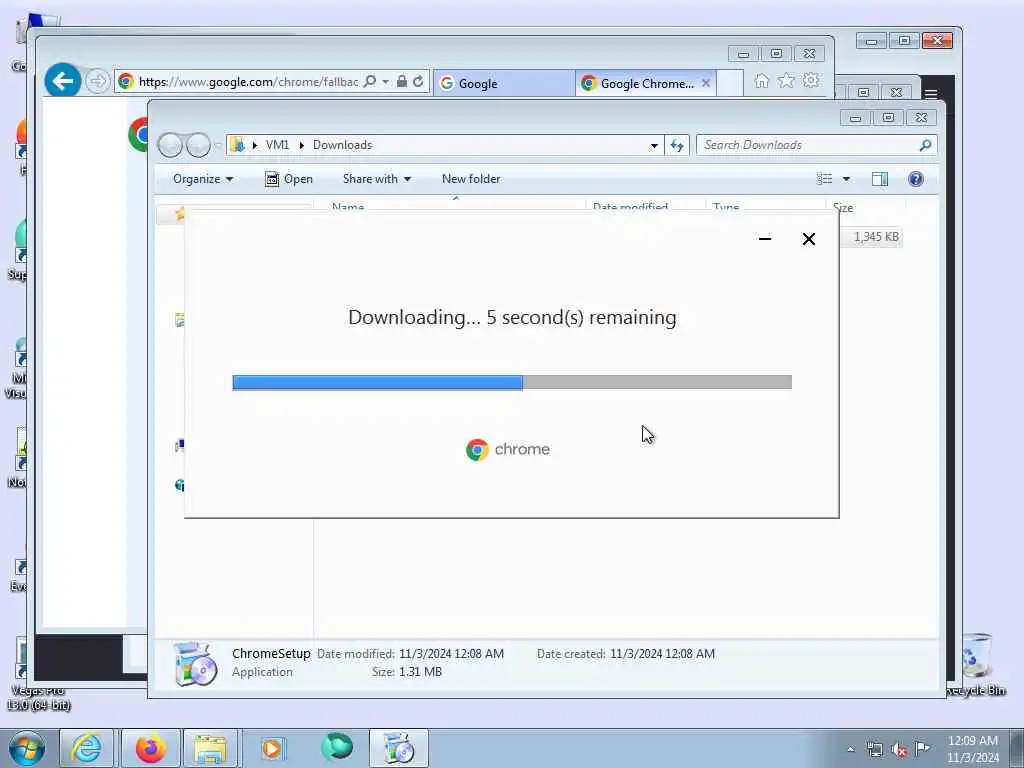Click VM1 in the Explorer breadcrumb path
This screenshot has width=1024, height=768.
coord(278,145)
